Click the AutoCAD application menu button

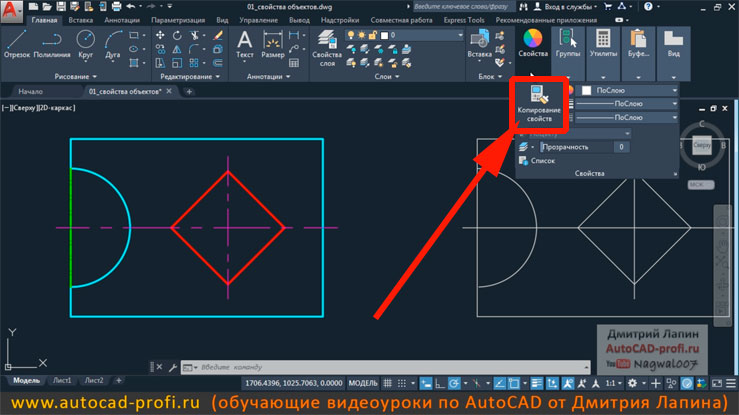(11, 11)
